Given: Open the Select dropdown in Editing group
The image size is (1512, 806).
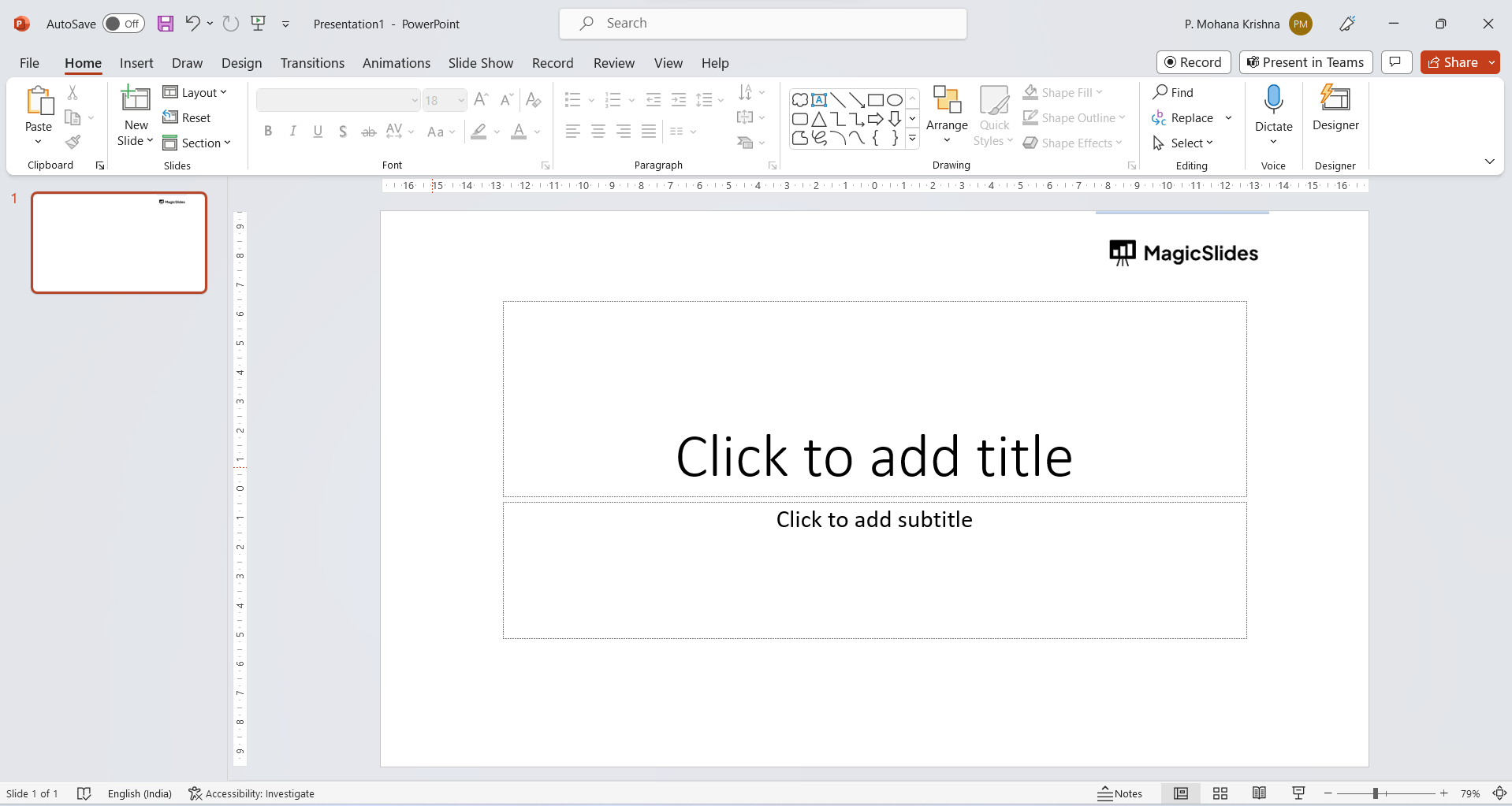Looking at the screenshot, I should coord(1182,143).
